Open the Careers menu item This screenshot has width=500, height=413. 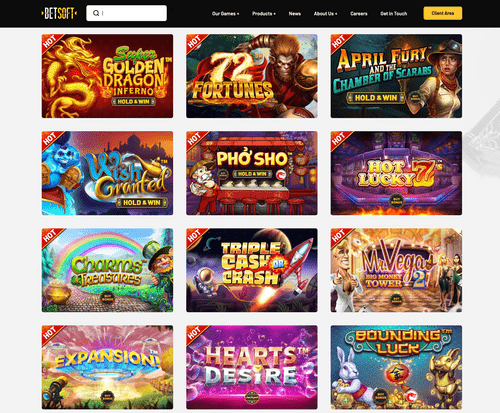pyautogui.click(x=359, y=14)
